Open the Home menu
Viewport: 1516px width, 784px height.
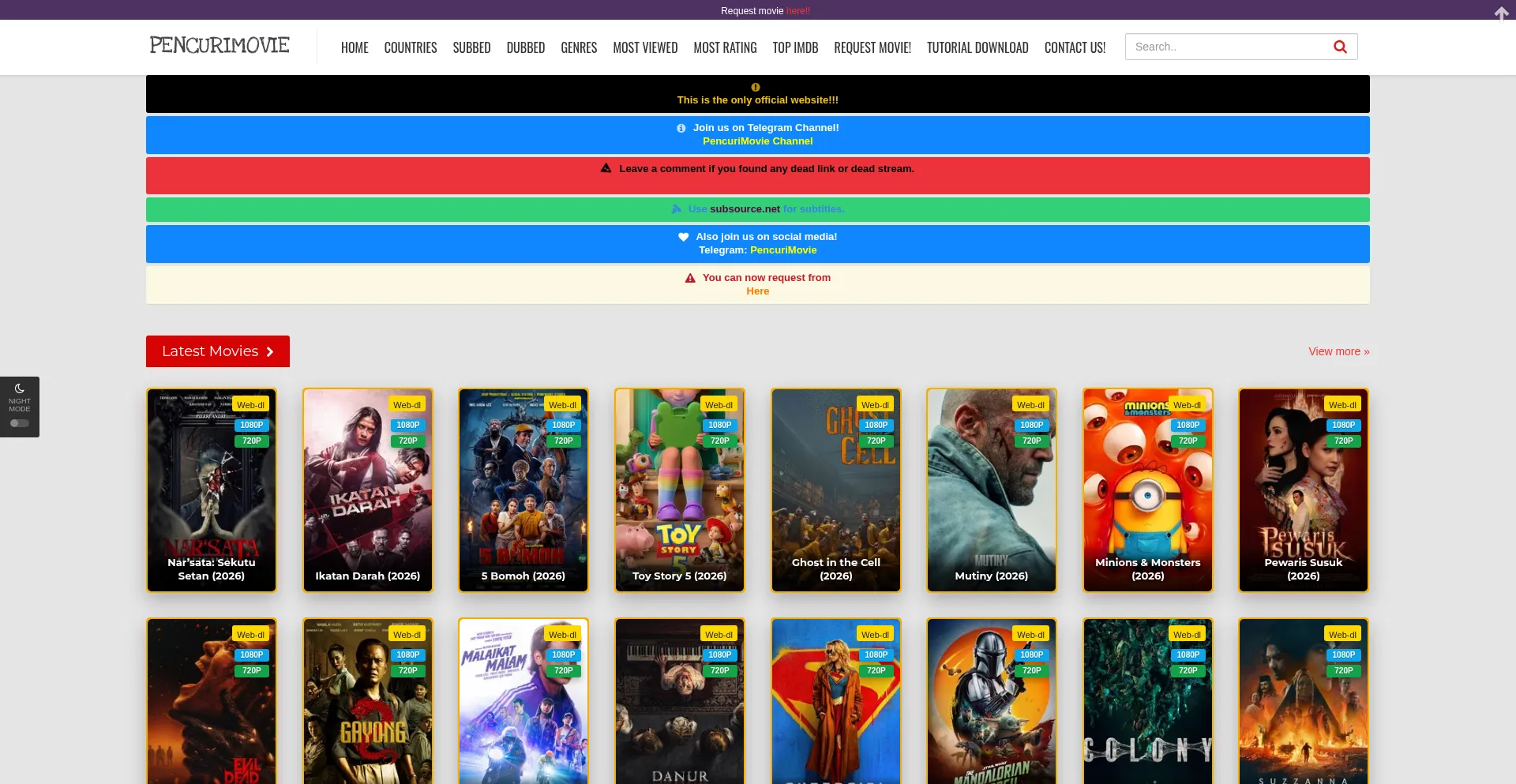355,47
